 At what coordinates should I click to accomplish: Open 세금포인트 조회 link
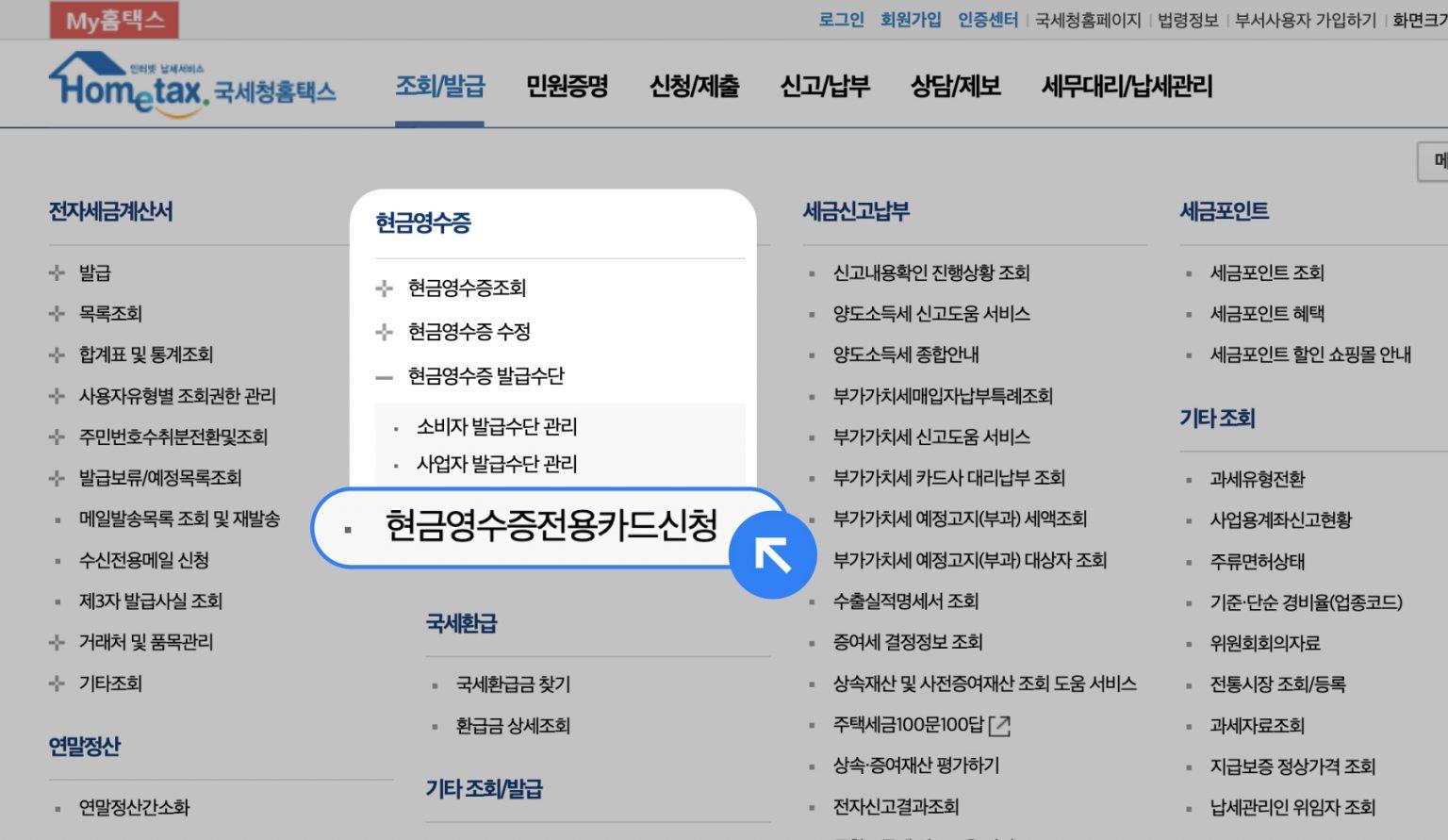pyautogui.click(x=1266, y=273)
